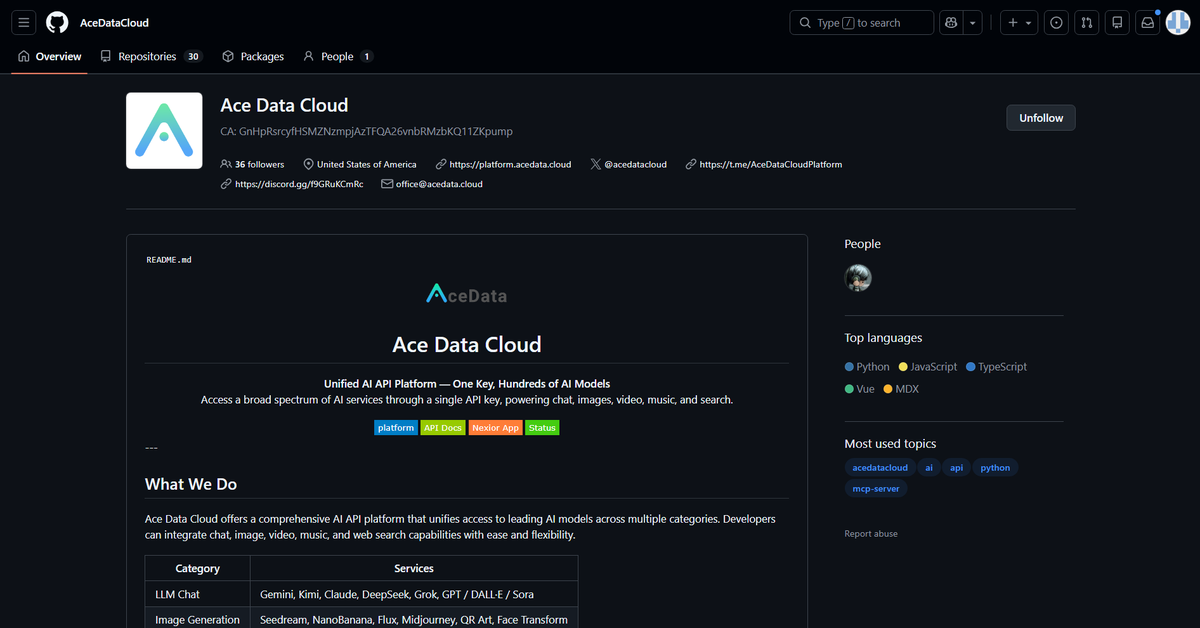Filter by MDX language
This screenshot has width=1200, height=628.
pyautogui.click(x=902, y=389)
